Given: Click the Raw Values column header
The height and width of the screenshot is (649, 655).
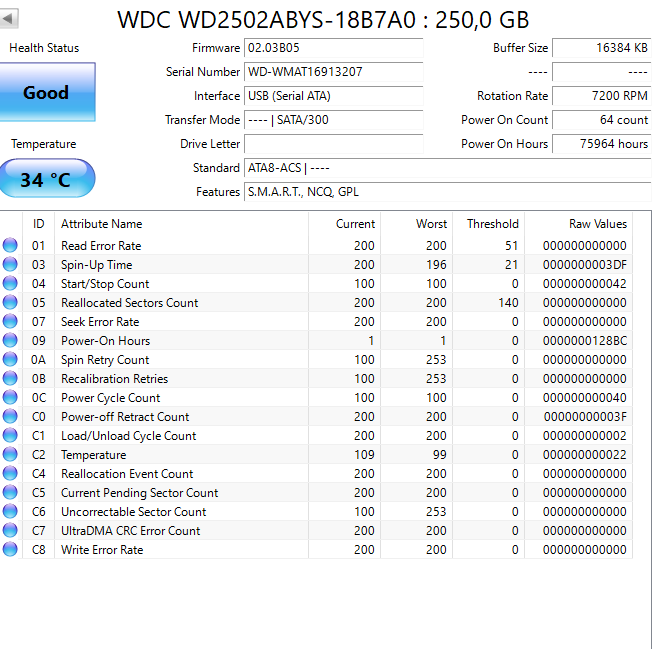Looking at the screenshot, I should [579, 224].
